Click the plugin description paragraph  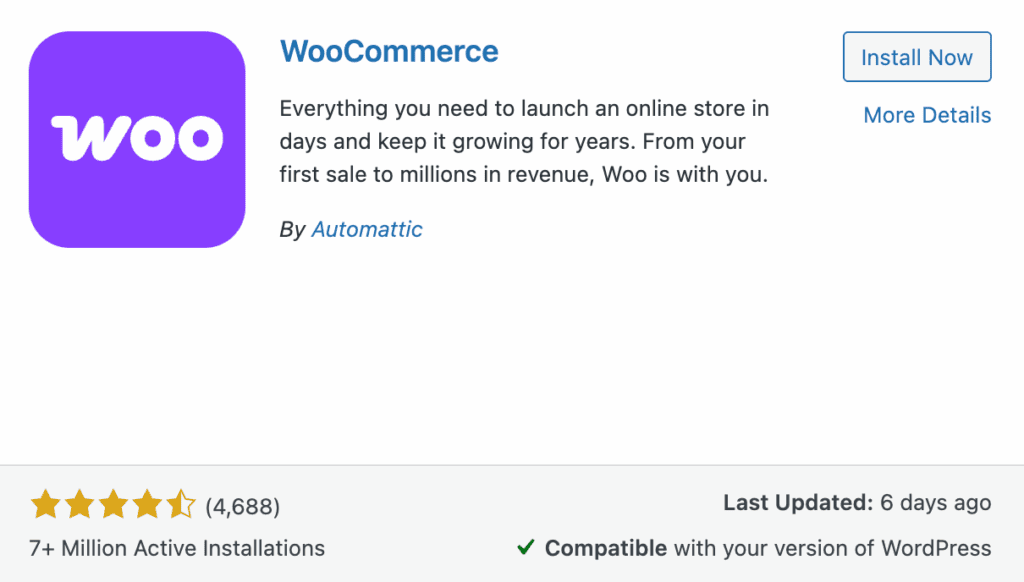pos(524,141)
